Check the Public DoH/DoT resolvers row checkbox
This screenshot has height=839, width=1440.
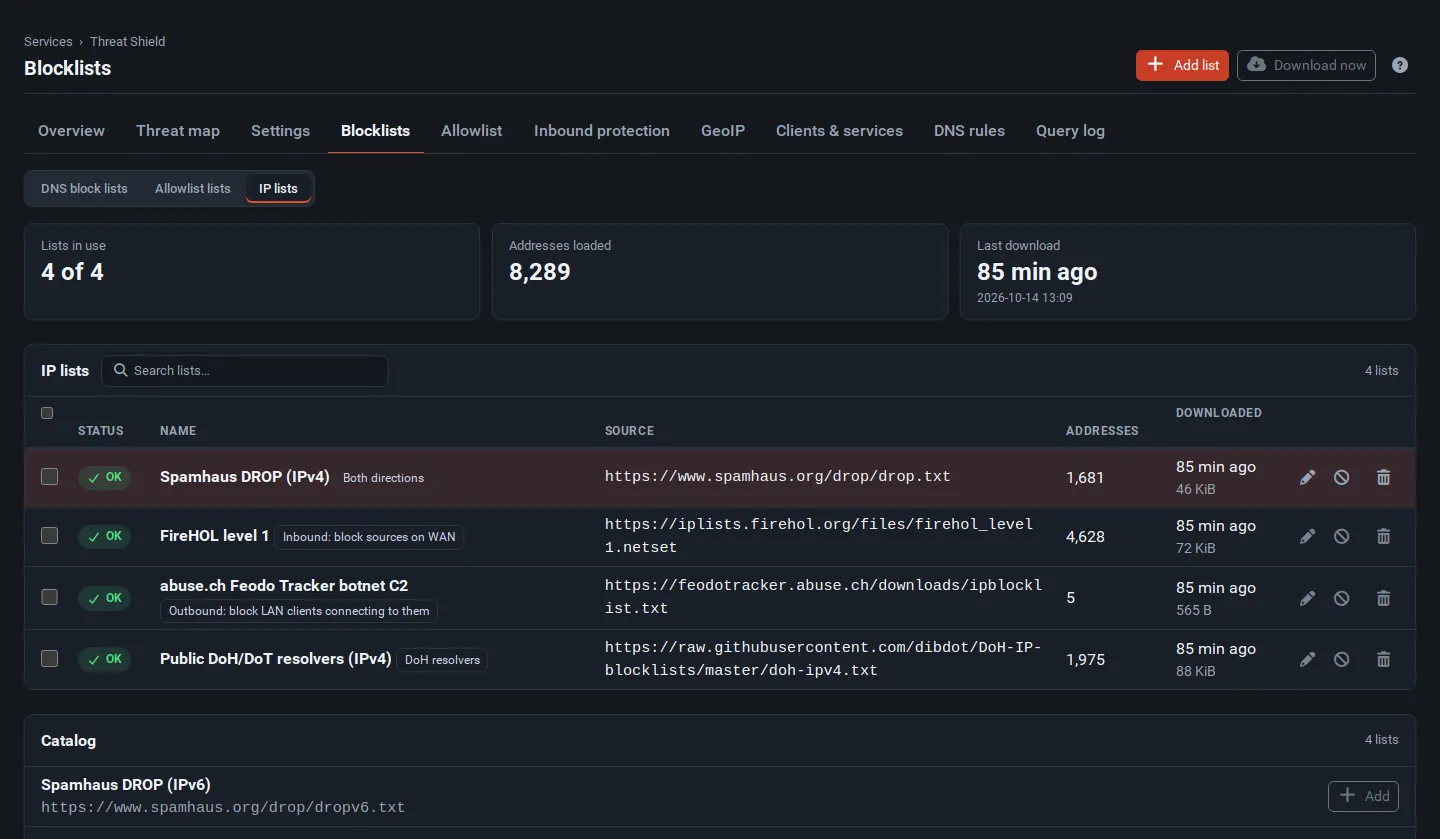coord(49,659)
